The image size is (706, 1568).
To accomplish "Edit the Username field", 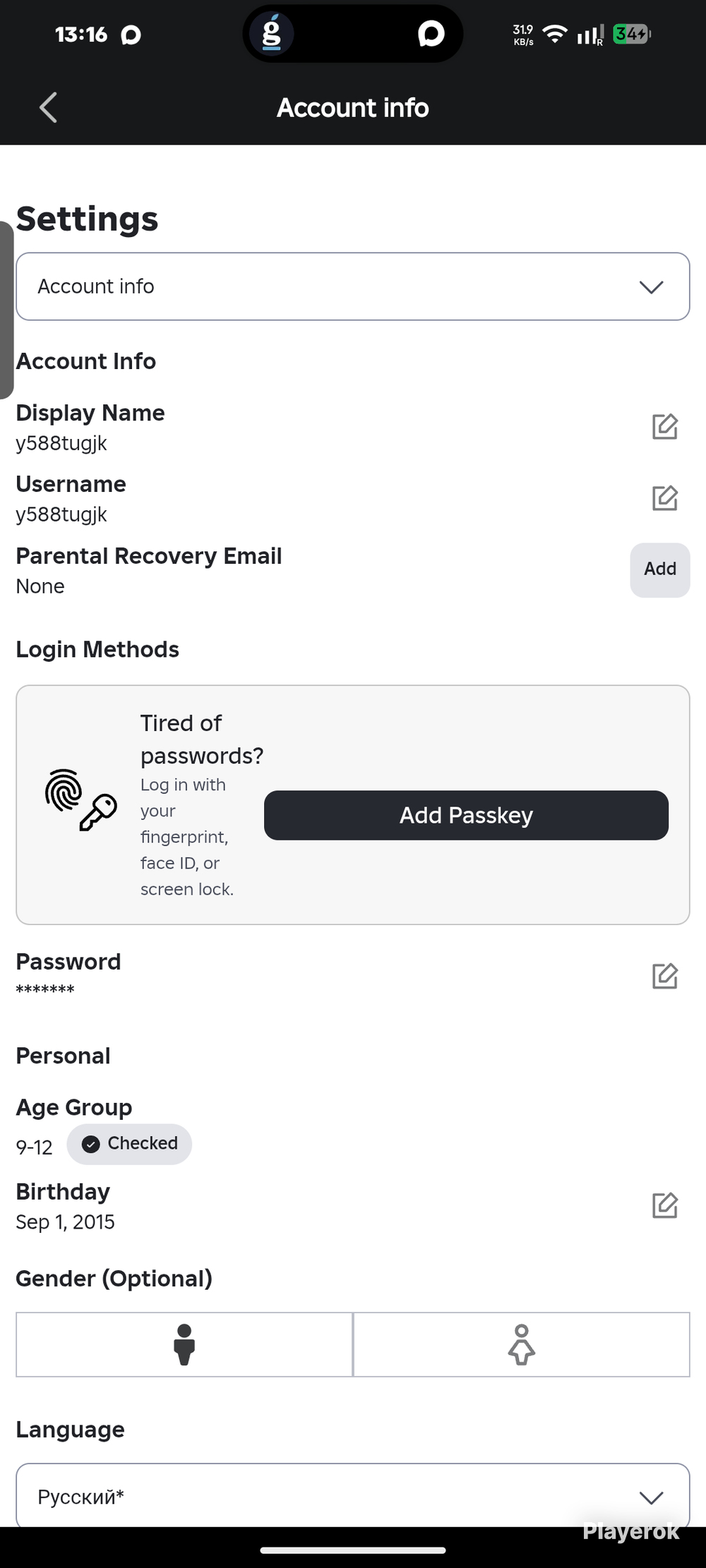I will tap(664, 498).
